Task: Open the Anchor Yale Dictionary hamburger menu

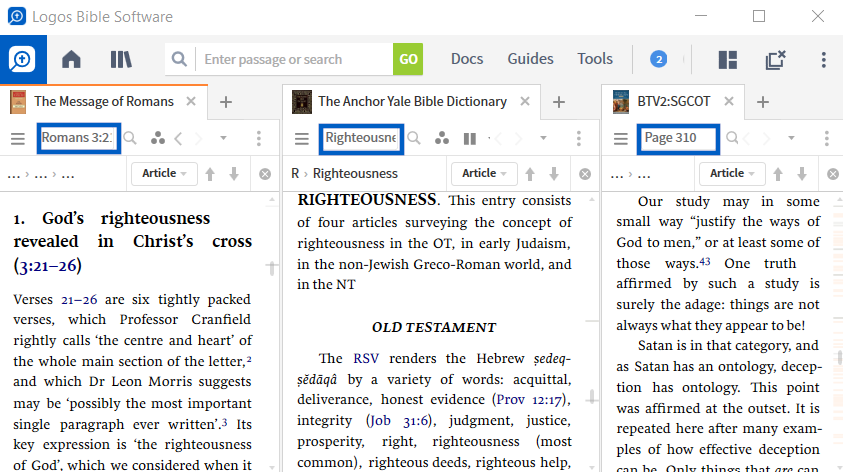Action: tap(302, 139)
